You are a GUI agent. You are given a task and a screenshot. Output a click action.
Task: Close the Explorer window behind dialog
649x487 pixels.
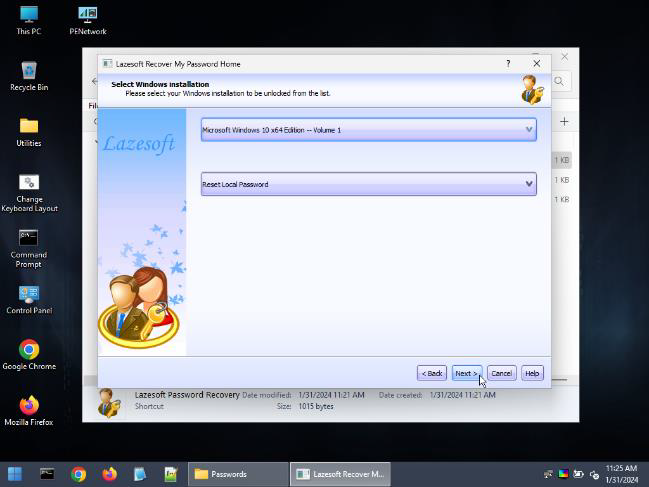[x=565, y=56]
